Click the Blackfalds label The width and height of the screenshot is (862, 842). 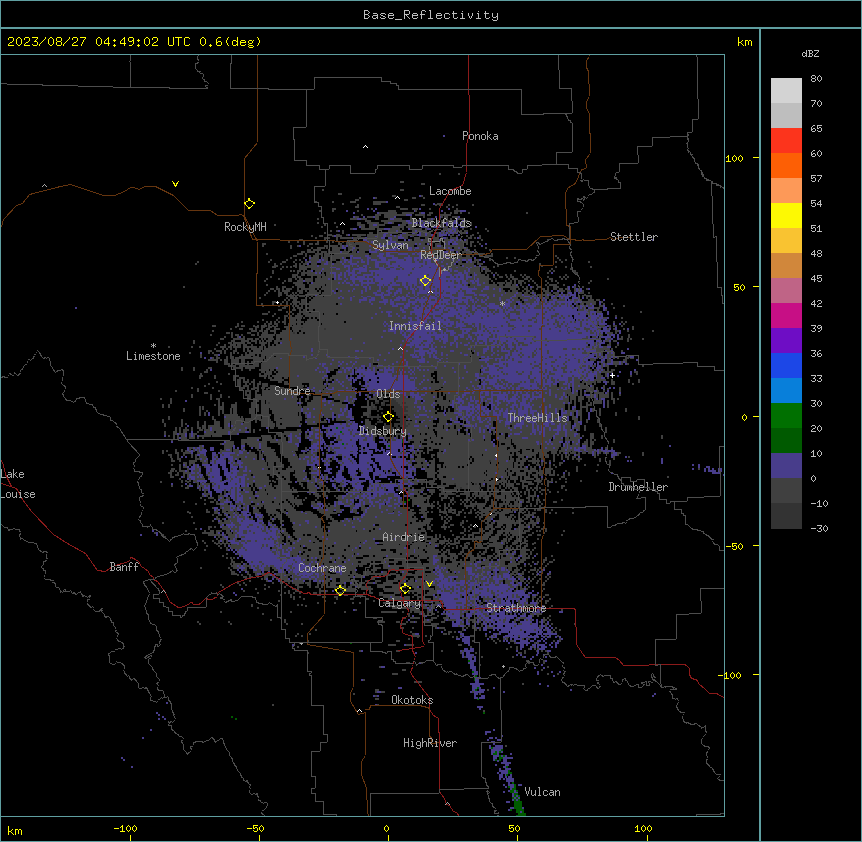(x=441, y=223)
